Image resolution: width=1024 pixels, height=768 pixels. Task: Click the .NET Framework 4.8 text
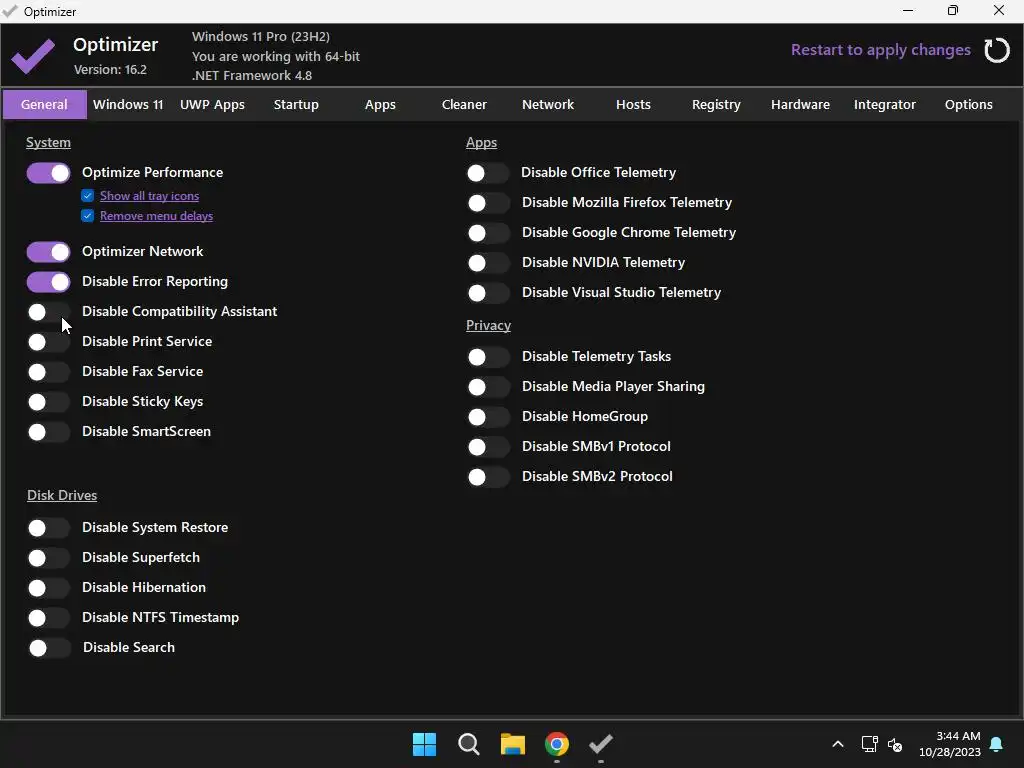(252, 76)
